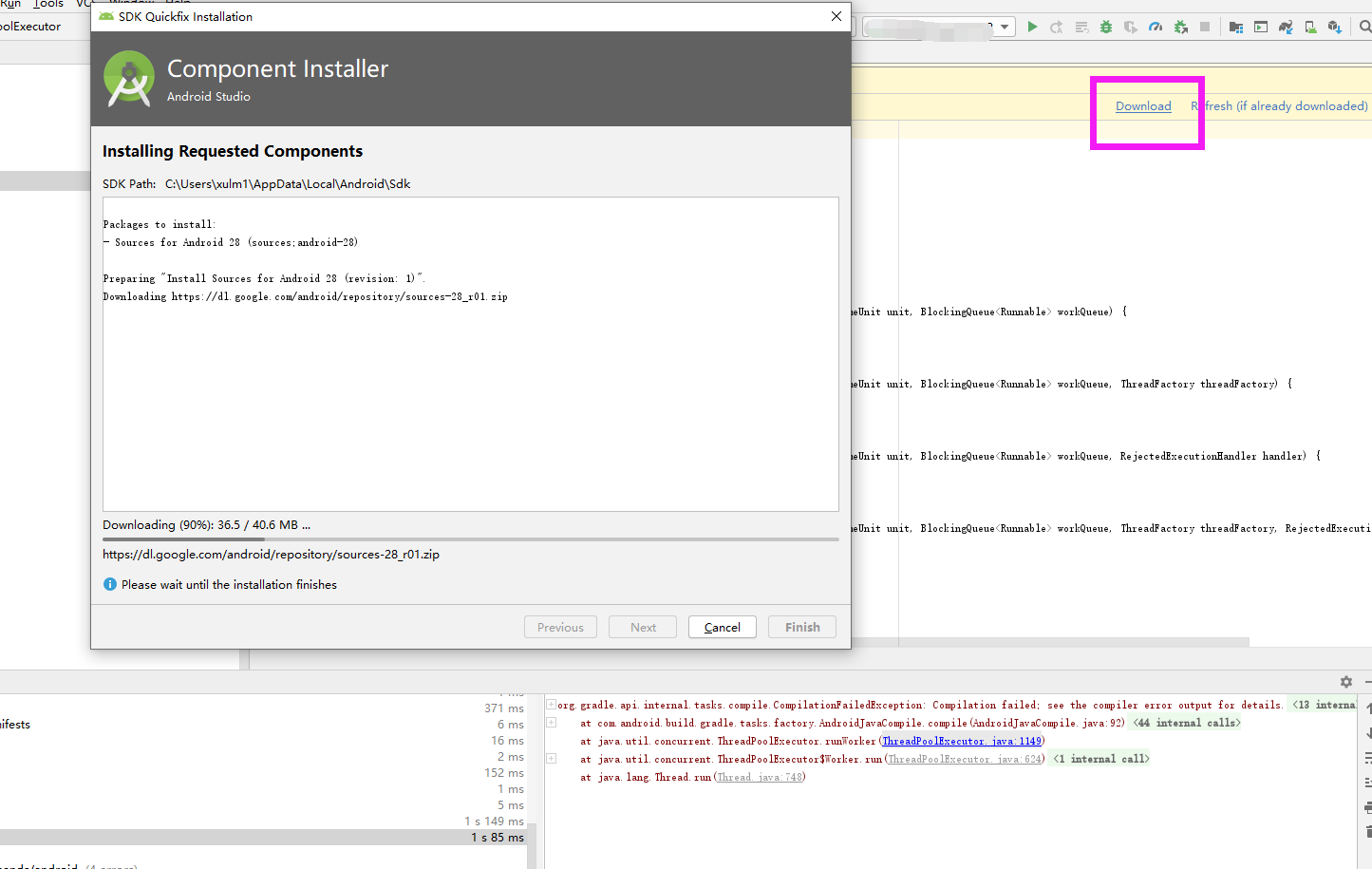Open the Run menu

(x=10, y=4)
